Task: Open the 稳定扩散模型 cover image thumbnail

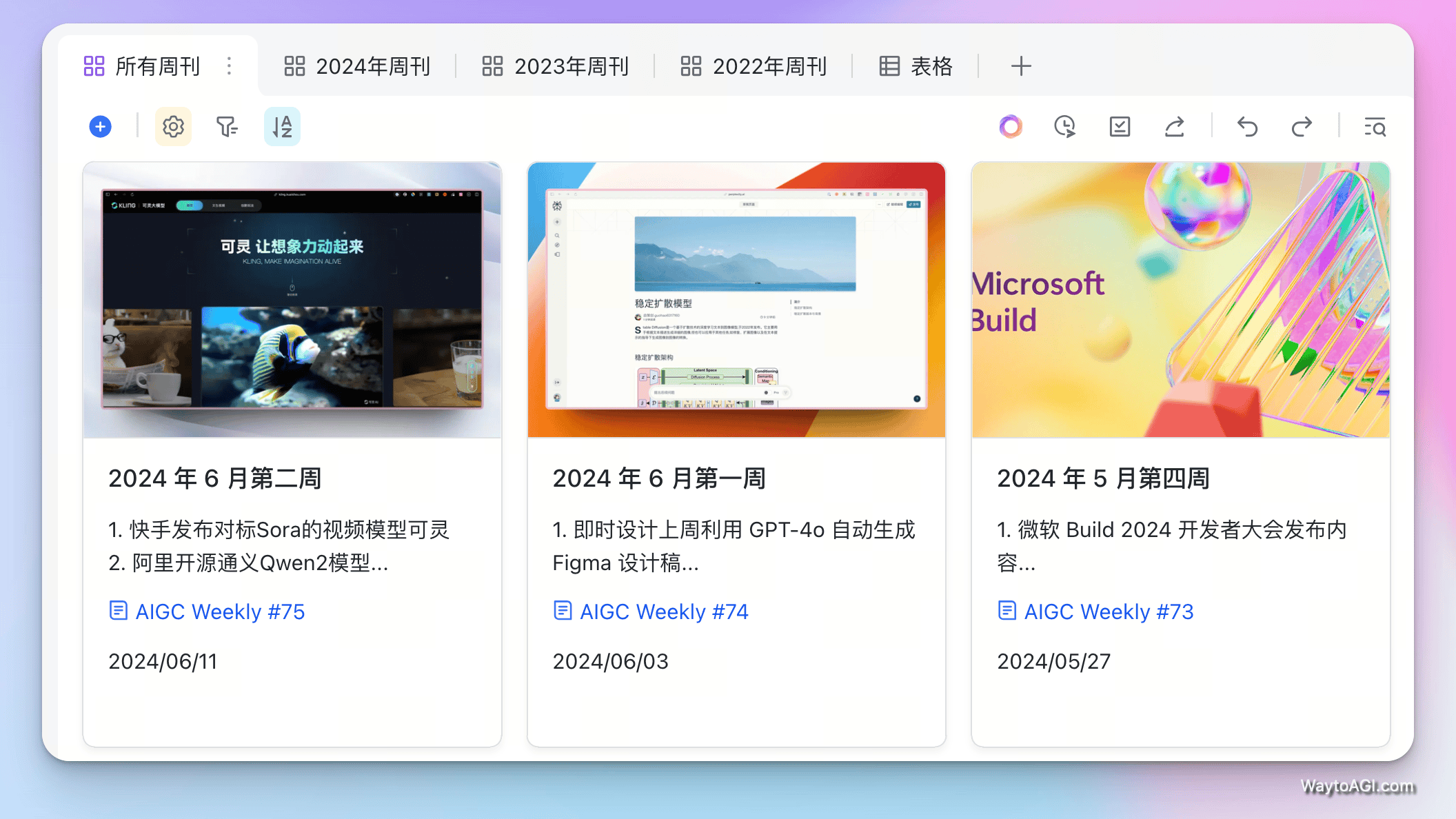Action: pyautogui.click(x=736, y=300)
